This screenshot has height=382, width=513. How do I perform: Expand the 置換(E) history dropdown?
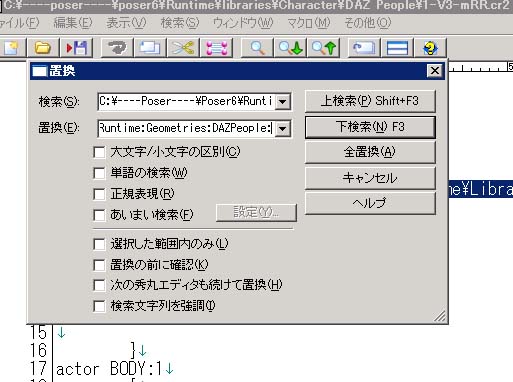pos(283,128)
